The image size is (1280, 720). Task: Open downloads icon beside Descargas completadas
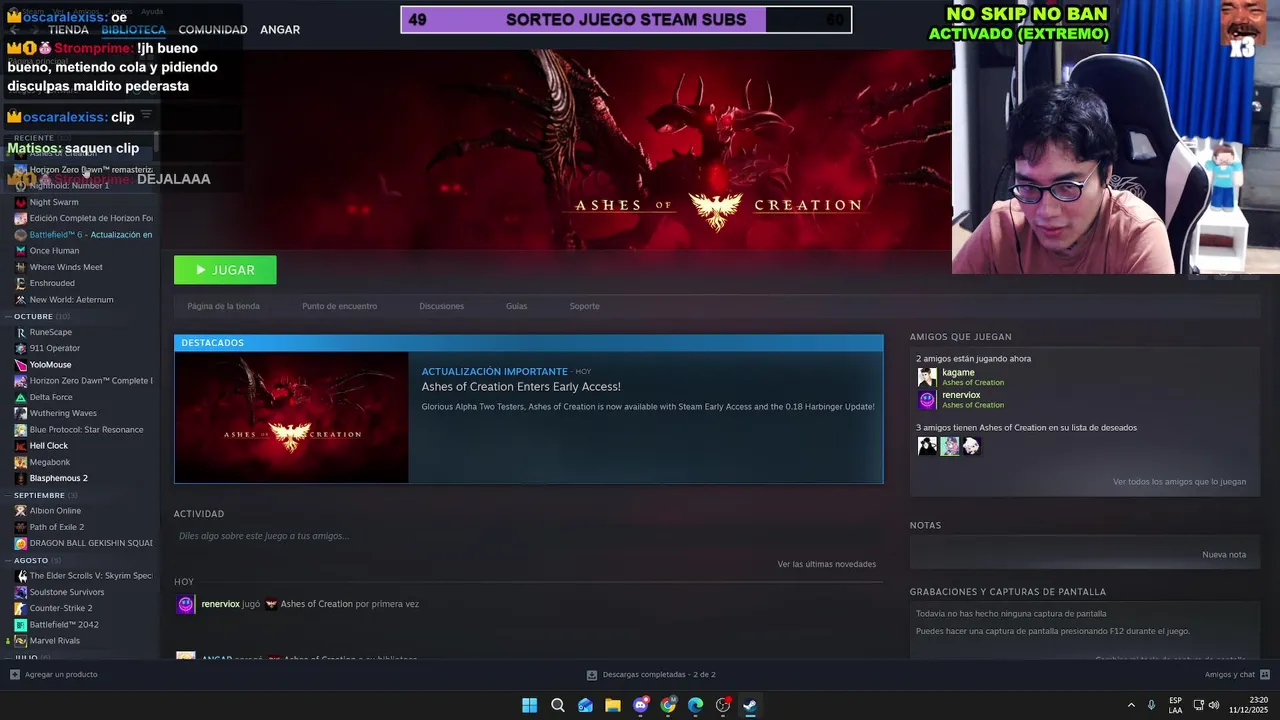pos(592,675)
